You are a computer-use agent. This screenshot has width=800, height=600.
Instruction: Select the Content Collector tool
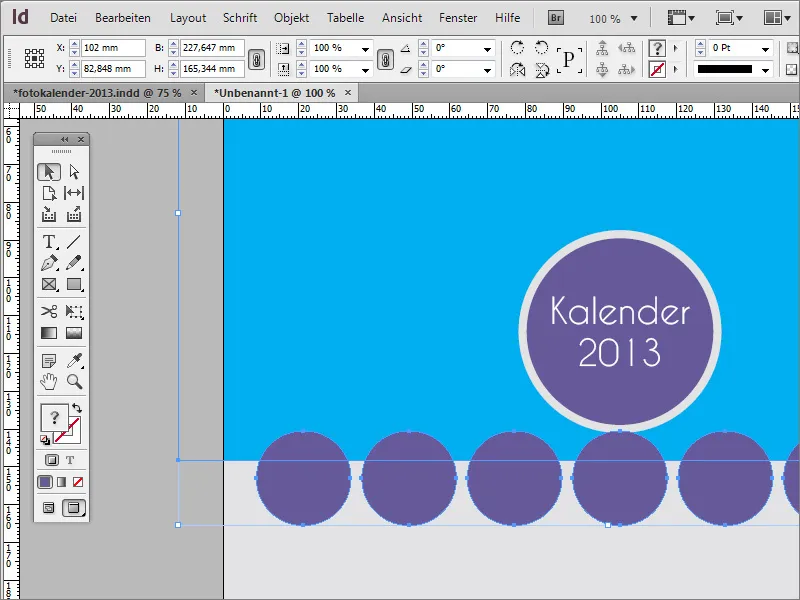point(49,214)
